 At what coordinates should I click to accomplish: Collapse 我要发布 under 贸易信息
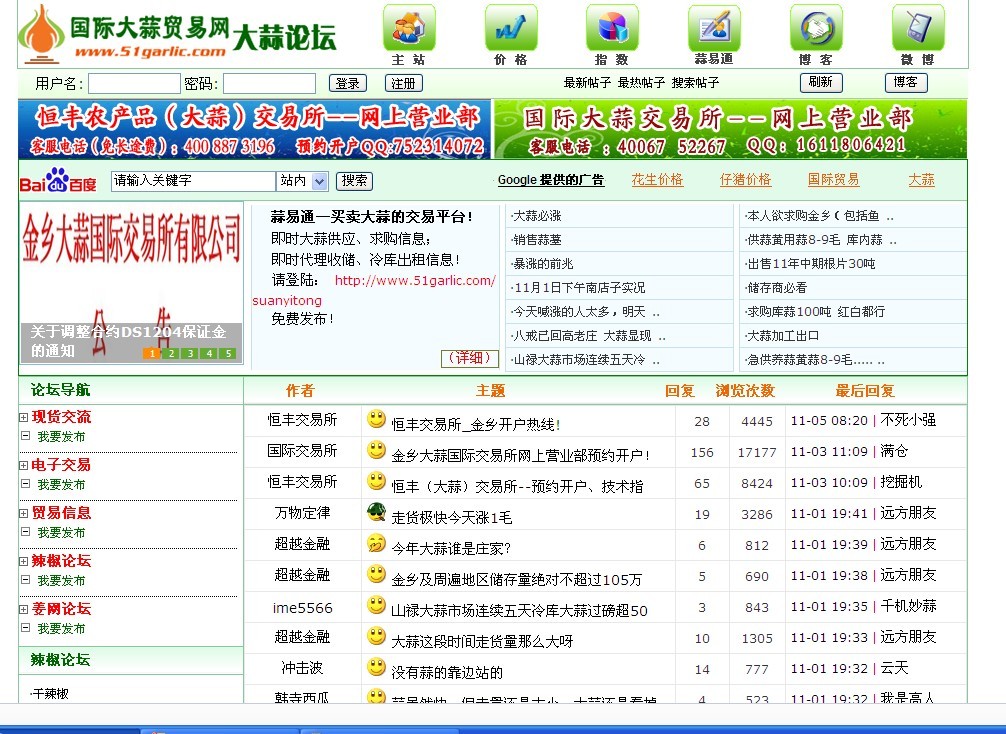pyautogui.click(x=26, y=531)
